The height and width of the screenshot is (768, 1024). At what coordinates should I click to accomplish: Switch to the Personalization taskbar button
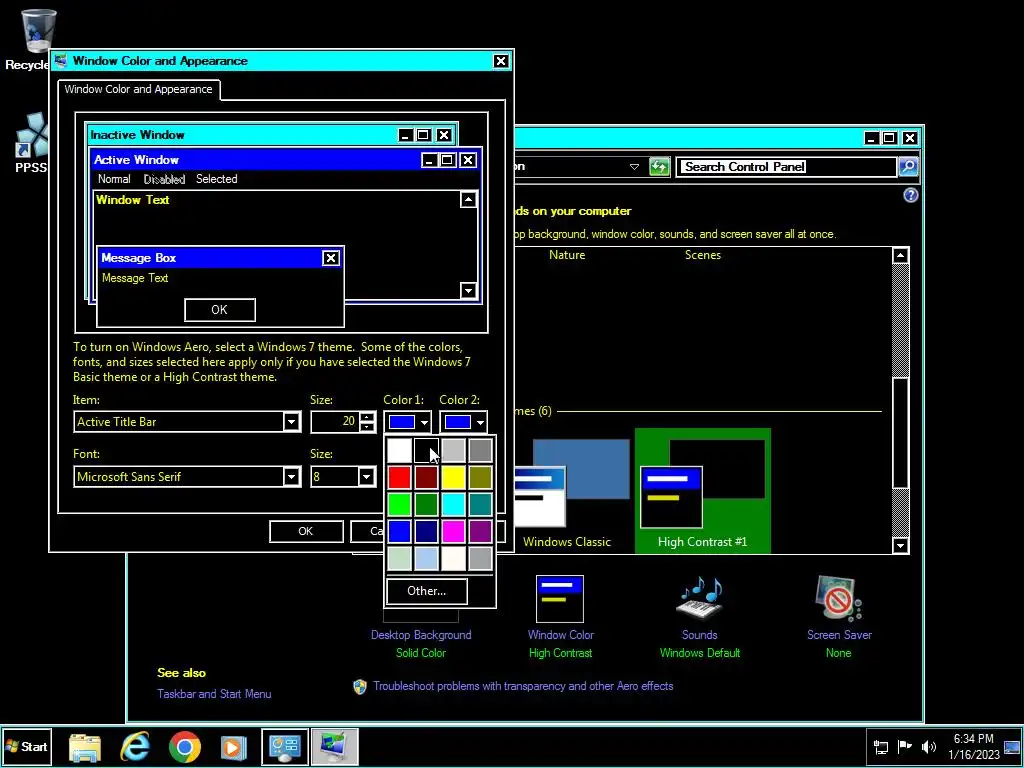tap(334, 747)
